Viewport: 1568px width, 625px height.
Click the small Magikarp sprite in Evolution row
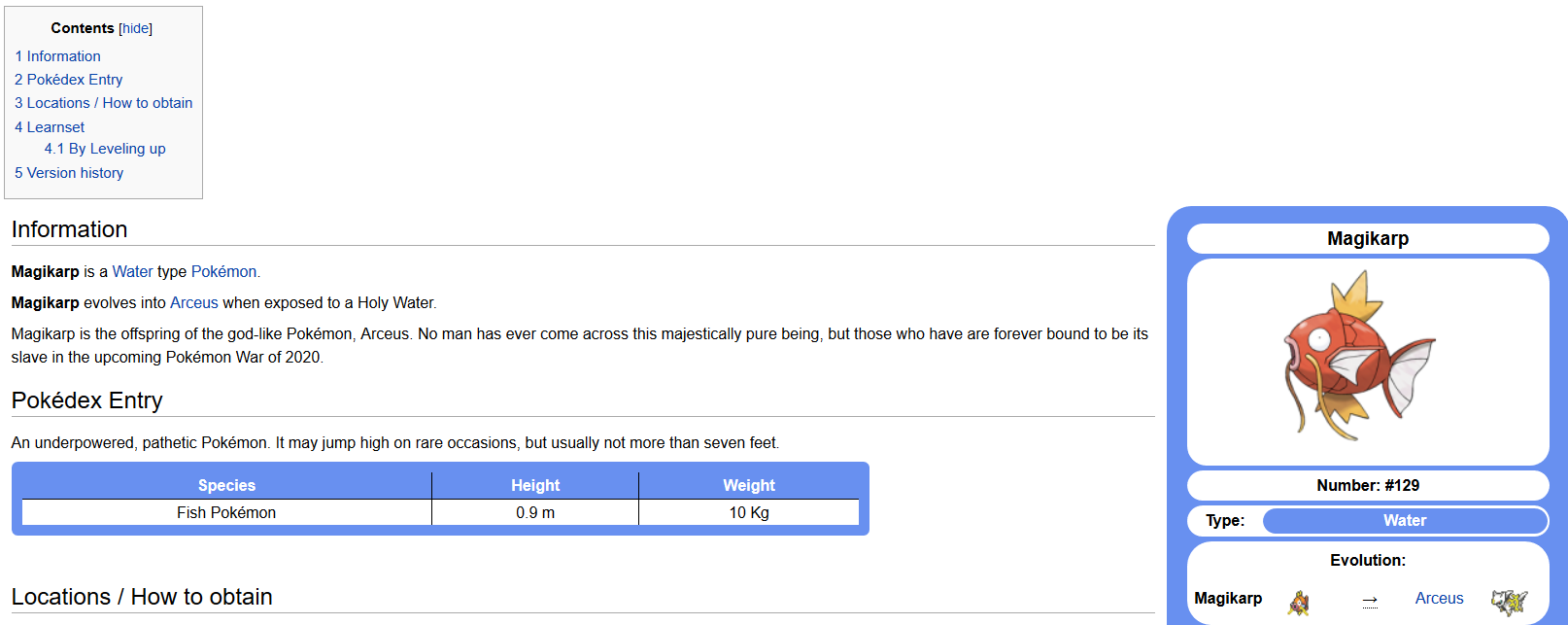click(1299, 603)
